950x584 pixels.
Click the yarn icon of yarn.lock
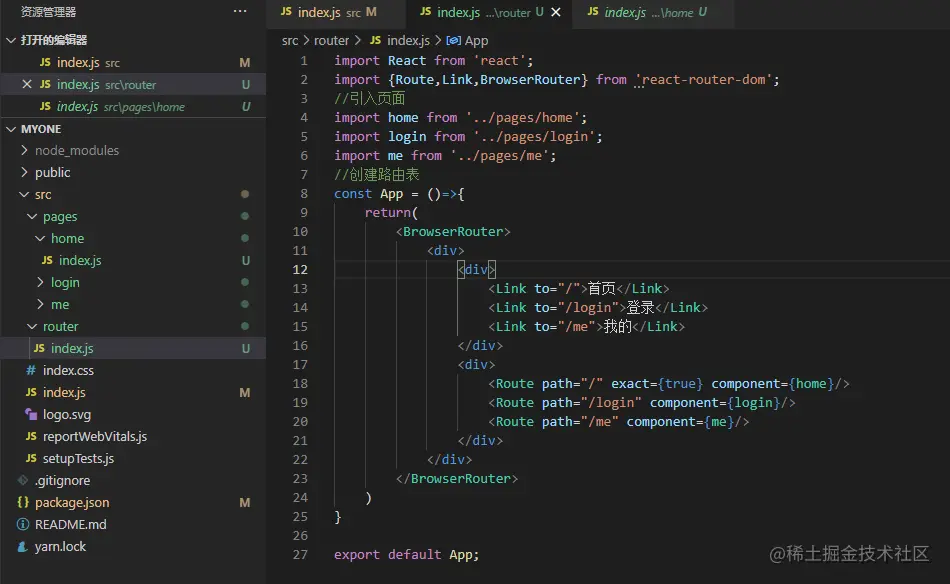pyautogui.click(x=23, y=546)
